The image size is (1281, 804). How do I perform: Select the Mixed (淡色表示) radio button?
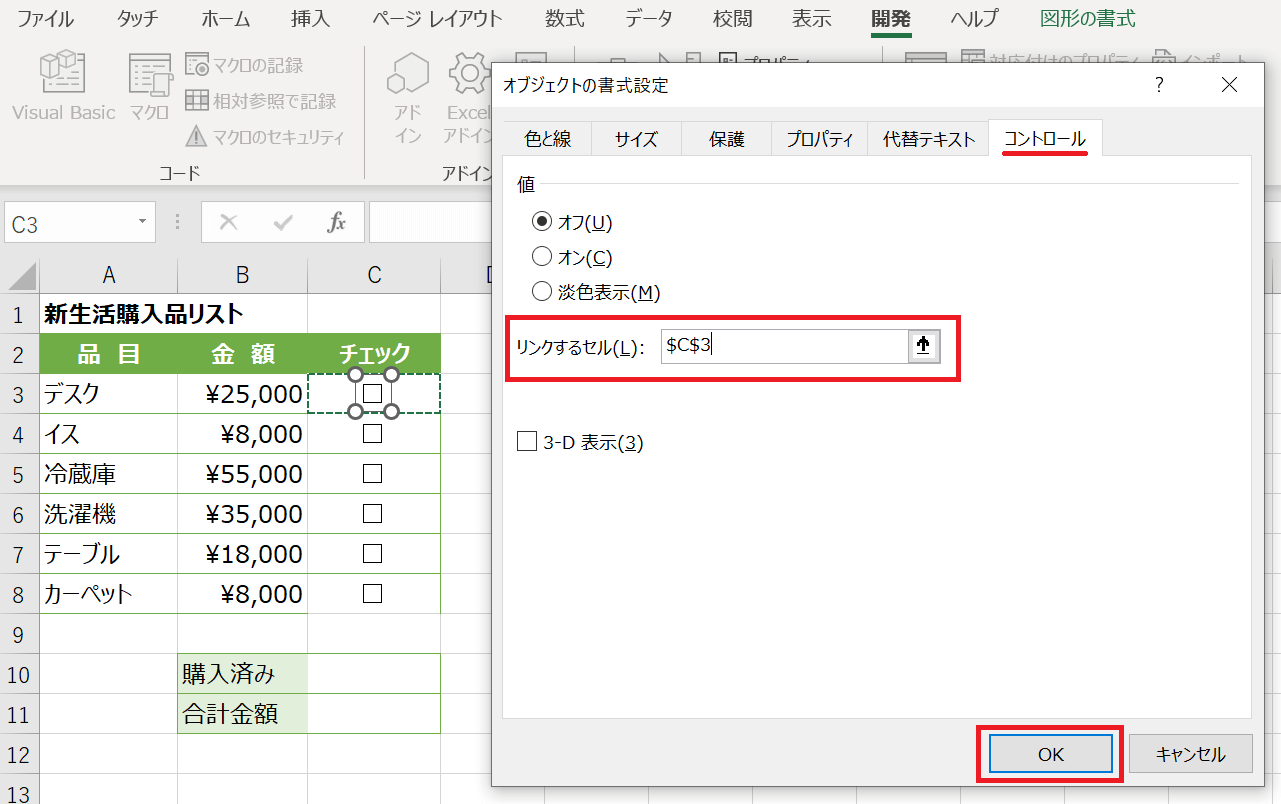point(542,292)
